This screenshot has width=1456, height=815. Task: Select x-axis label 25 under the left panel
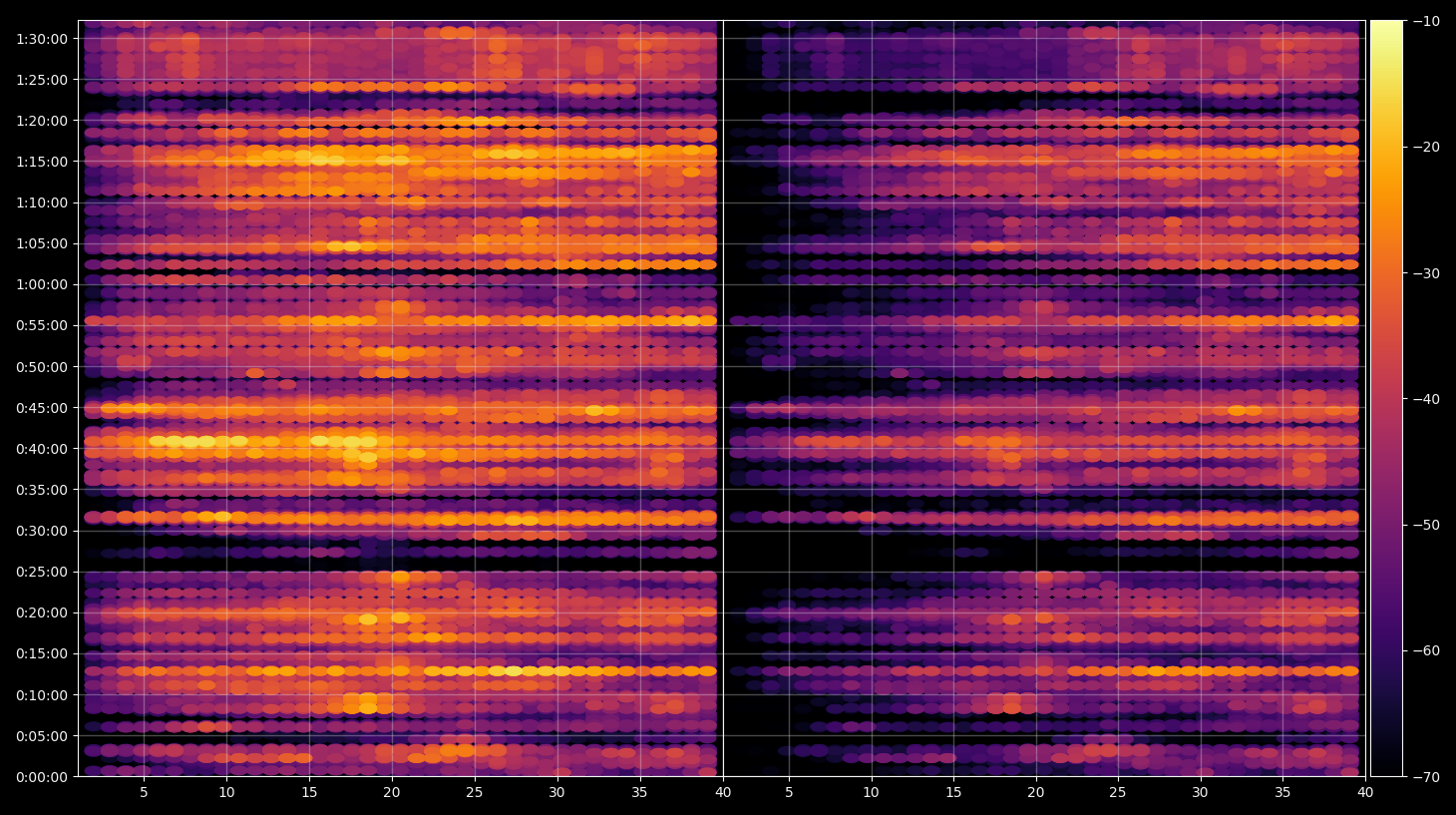474,793
